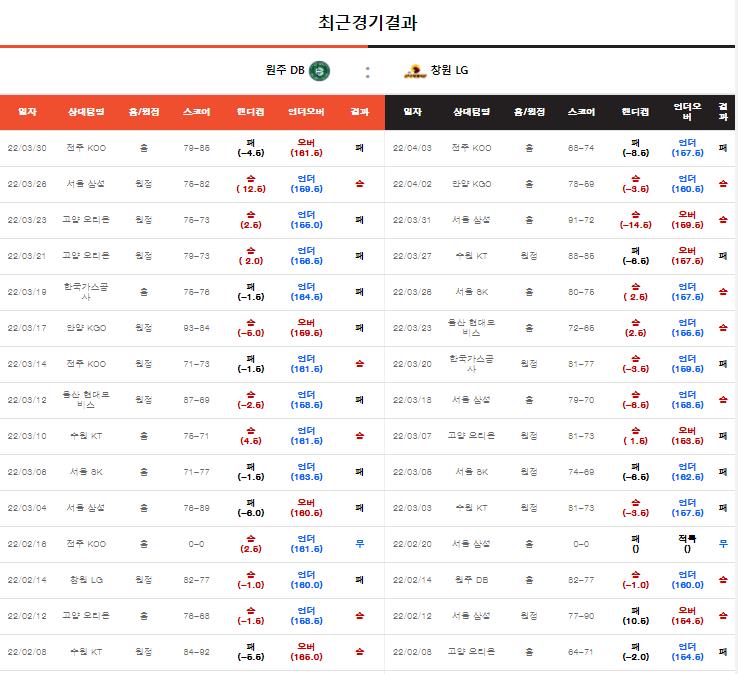The image size is (738, 674).
Task: Click 언더오버 header in orange table
Action: pos(306,112)
